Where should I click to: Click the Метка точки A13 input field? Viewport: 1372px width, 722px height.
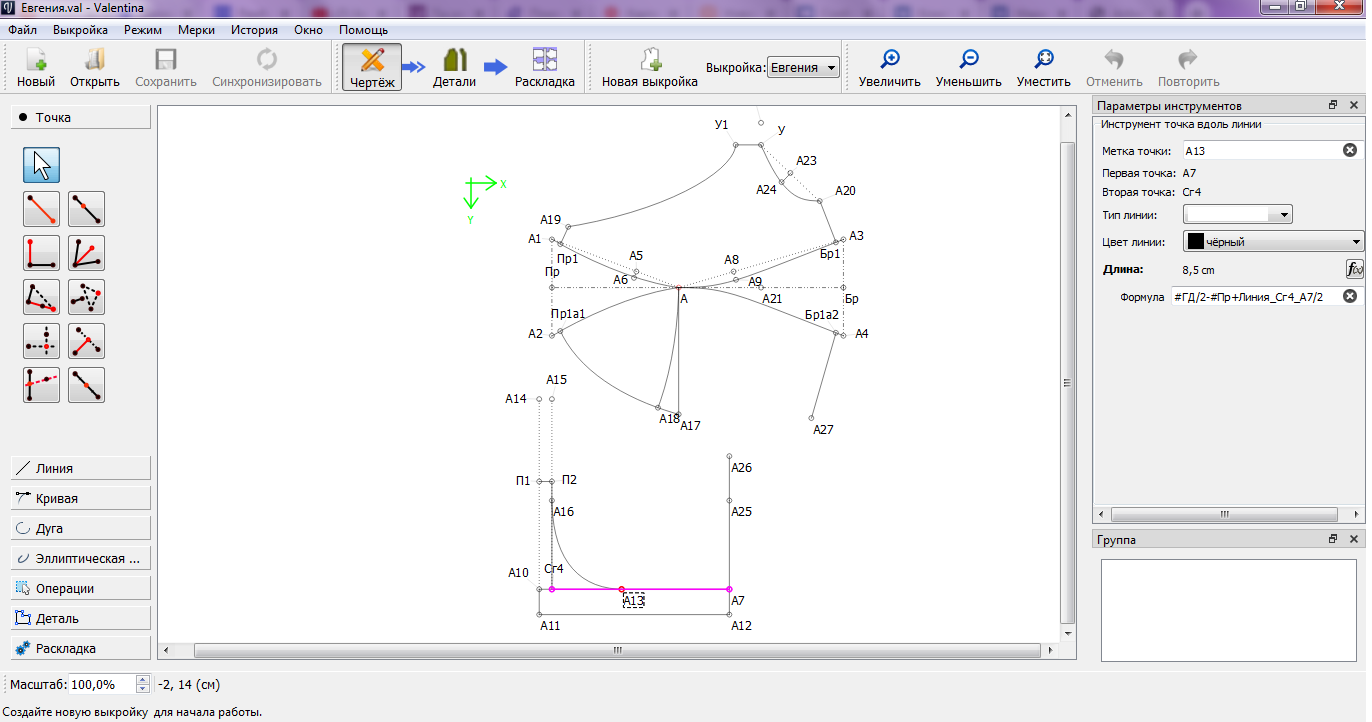coord(1260,151)
